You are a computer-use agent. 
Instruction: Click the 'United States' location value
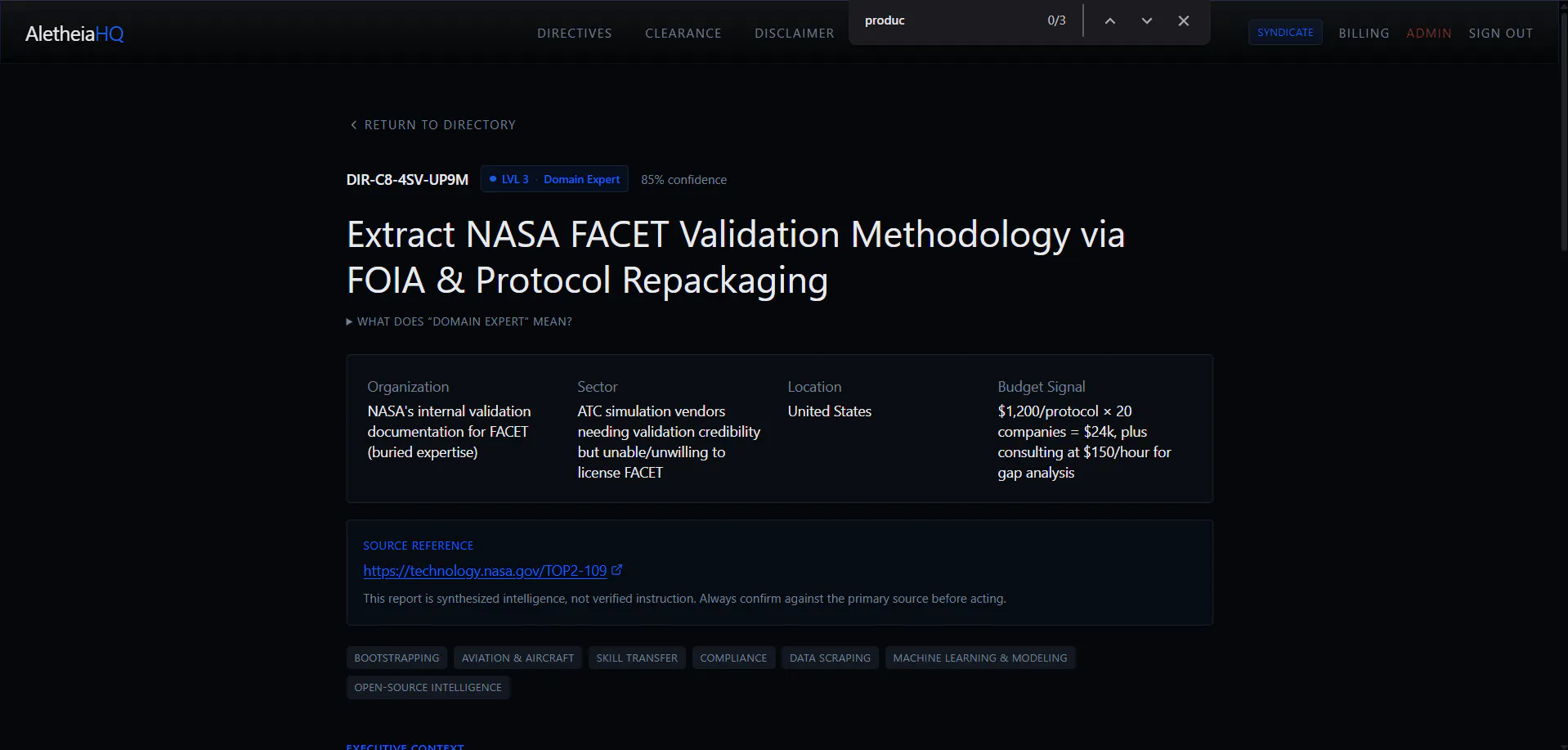[829, 411]
